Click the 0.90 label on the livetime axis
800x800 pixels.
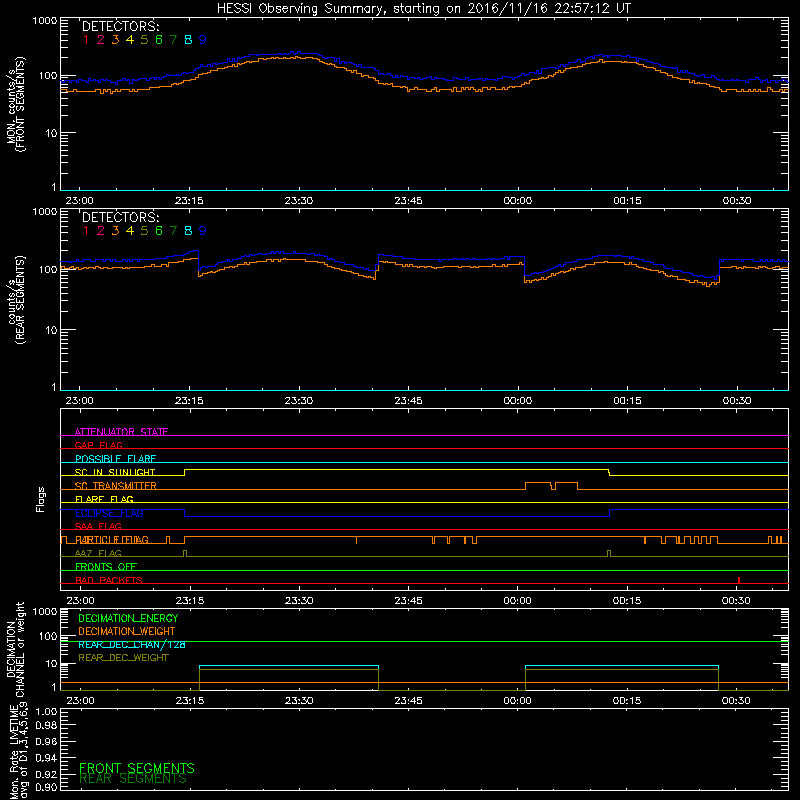[x=46, y=787]
